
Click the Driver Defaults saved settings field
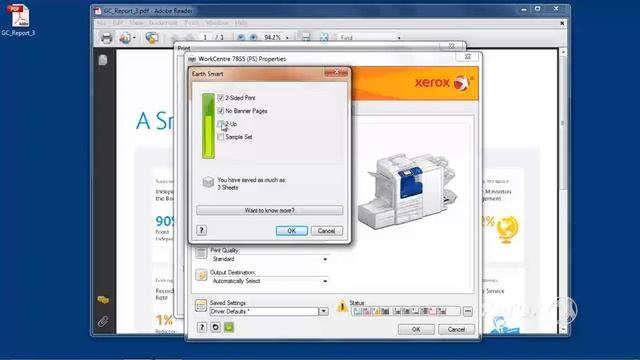(264, 311)
